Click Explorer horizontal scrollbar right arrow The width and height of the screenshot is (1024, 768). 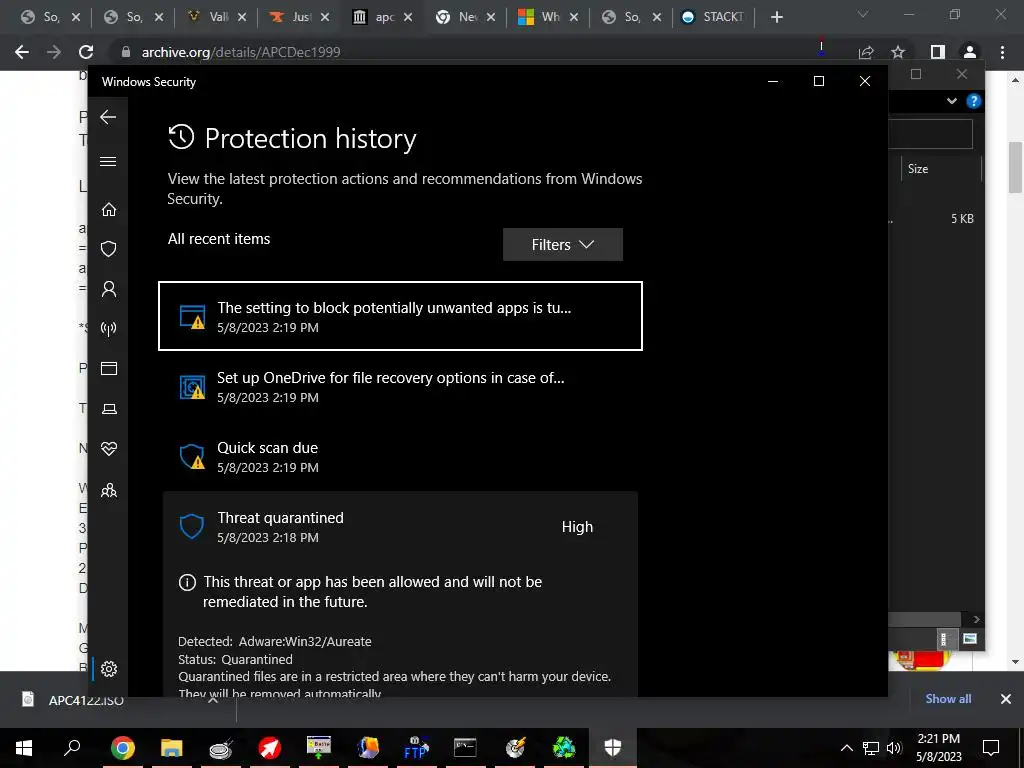click(976, 619)
